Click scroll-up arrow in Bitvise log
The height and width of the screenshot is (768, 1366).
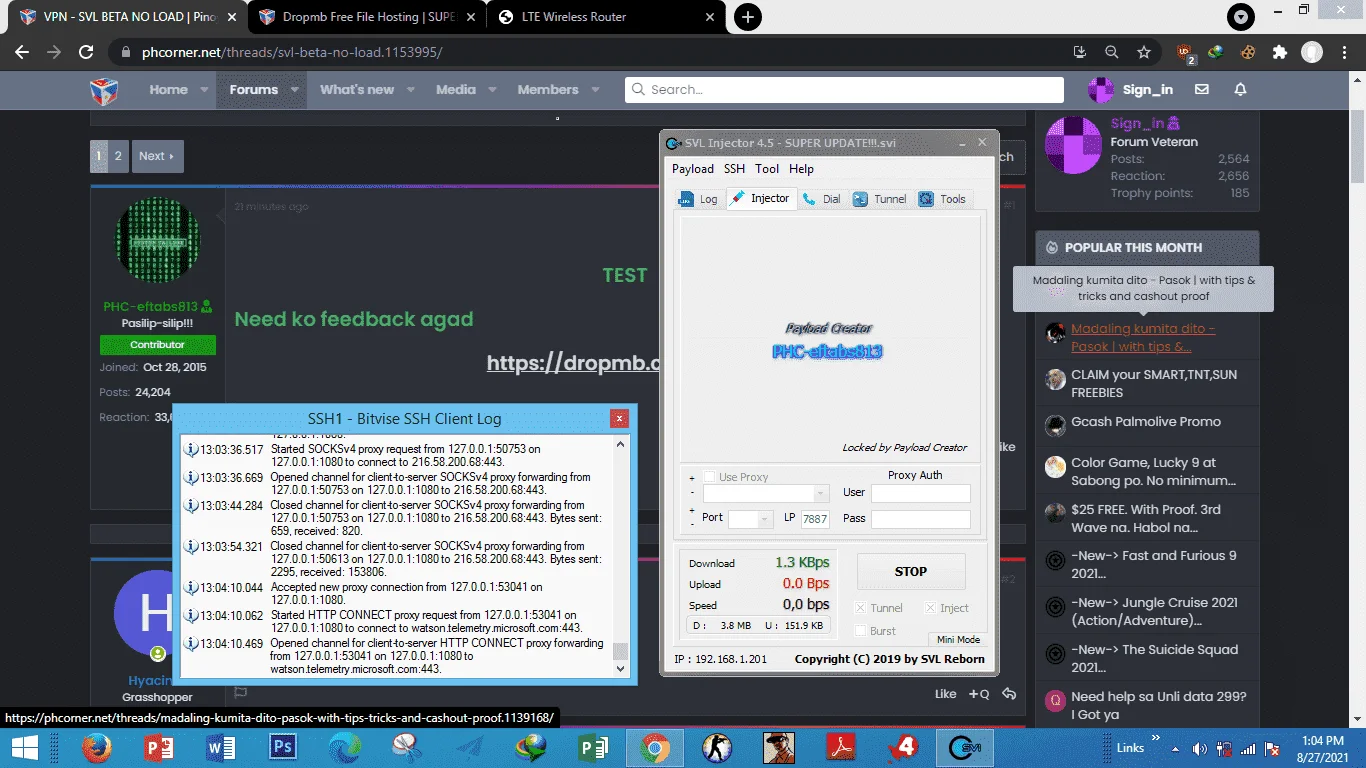tap(621, 444)
